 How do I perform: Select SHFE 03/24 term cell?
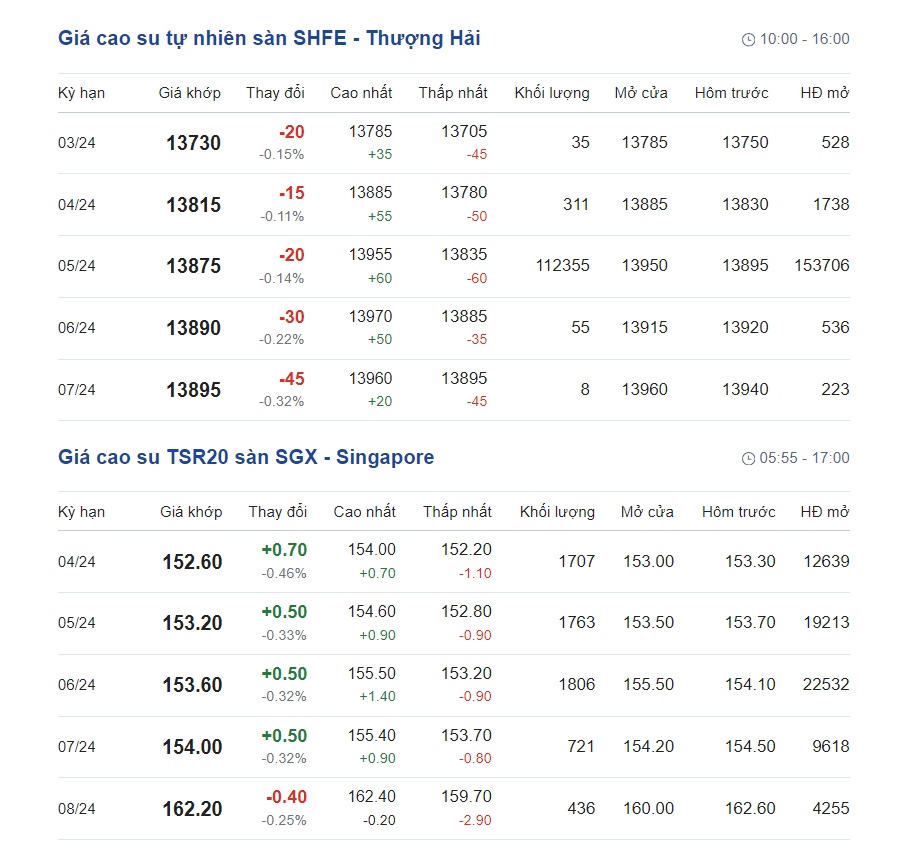(x=77, y=143)
